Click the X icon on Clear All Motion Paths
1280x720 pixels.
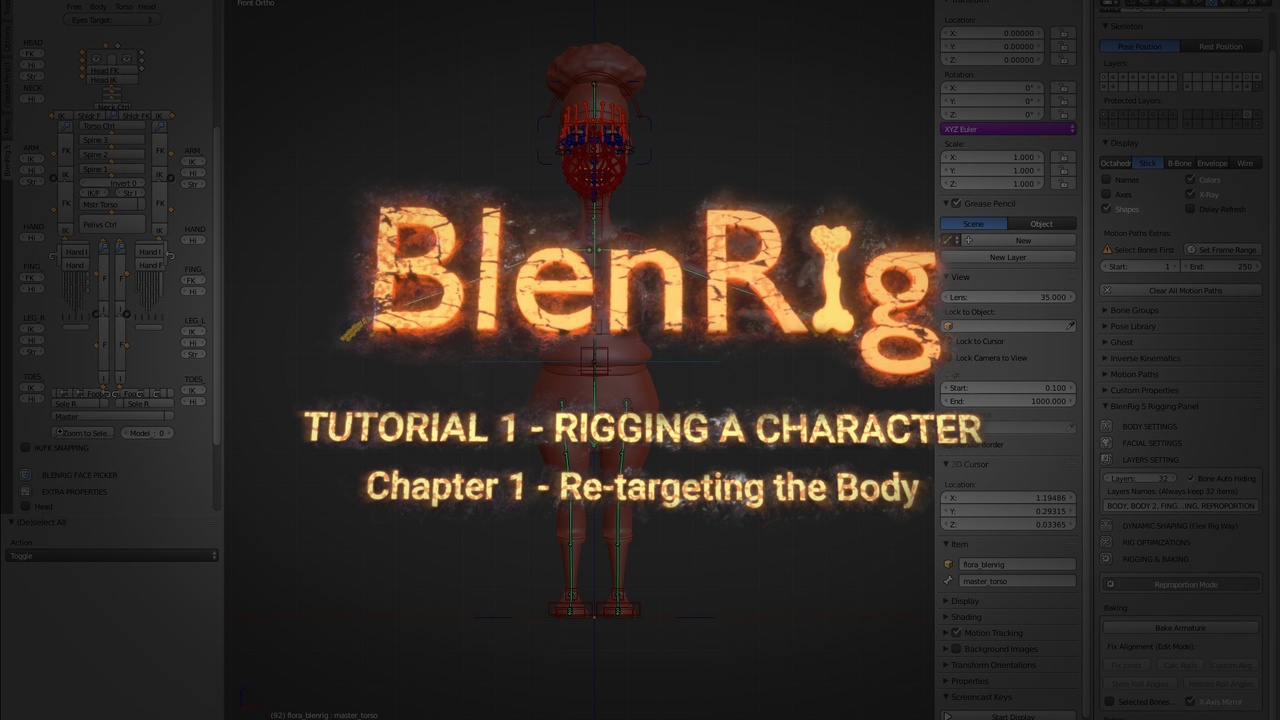tap(1107, 290)
